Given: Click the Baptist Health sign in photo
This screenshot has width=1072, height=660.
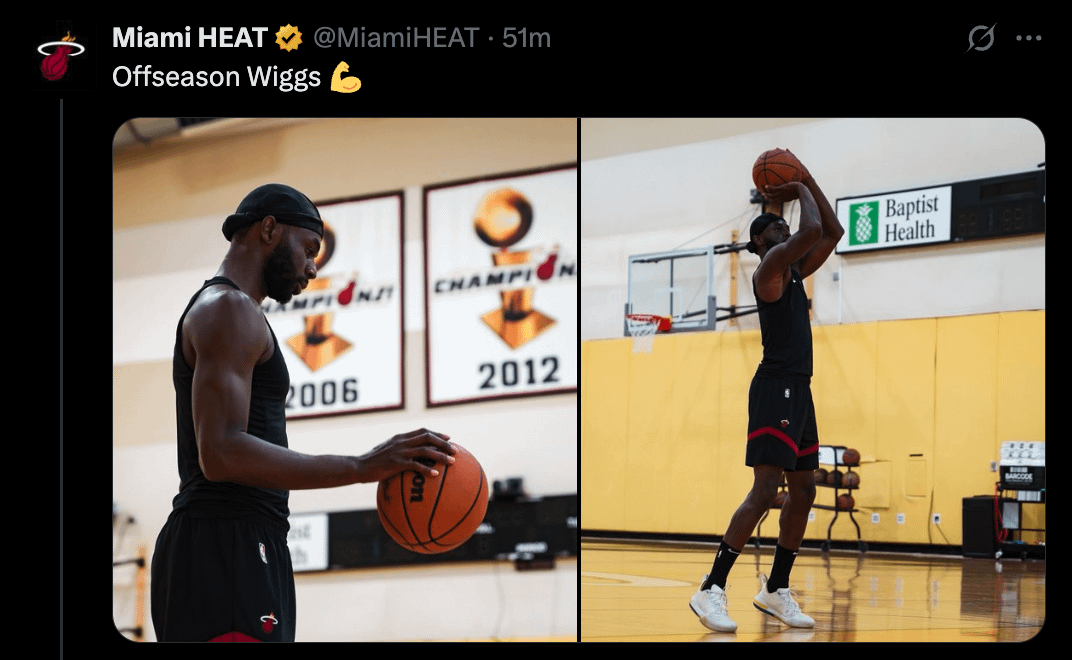Looking at the screenshot, I should (894, 219).
